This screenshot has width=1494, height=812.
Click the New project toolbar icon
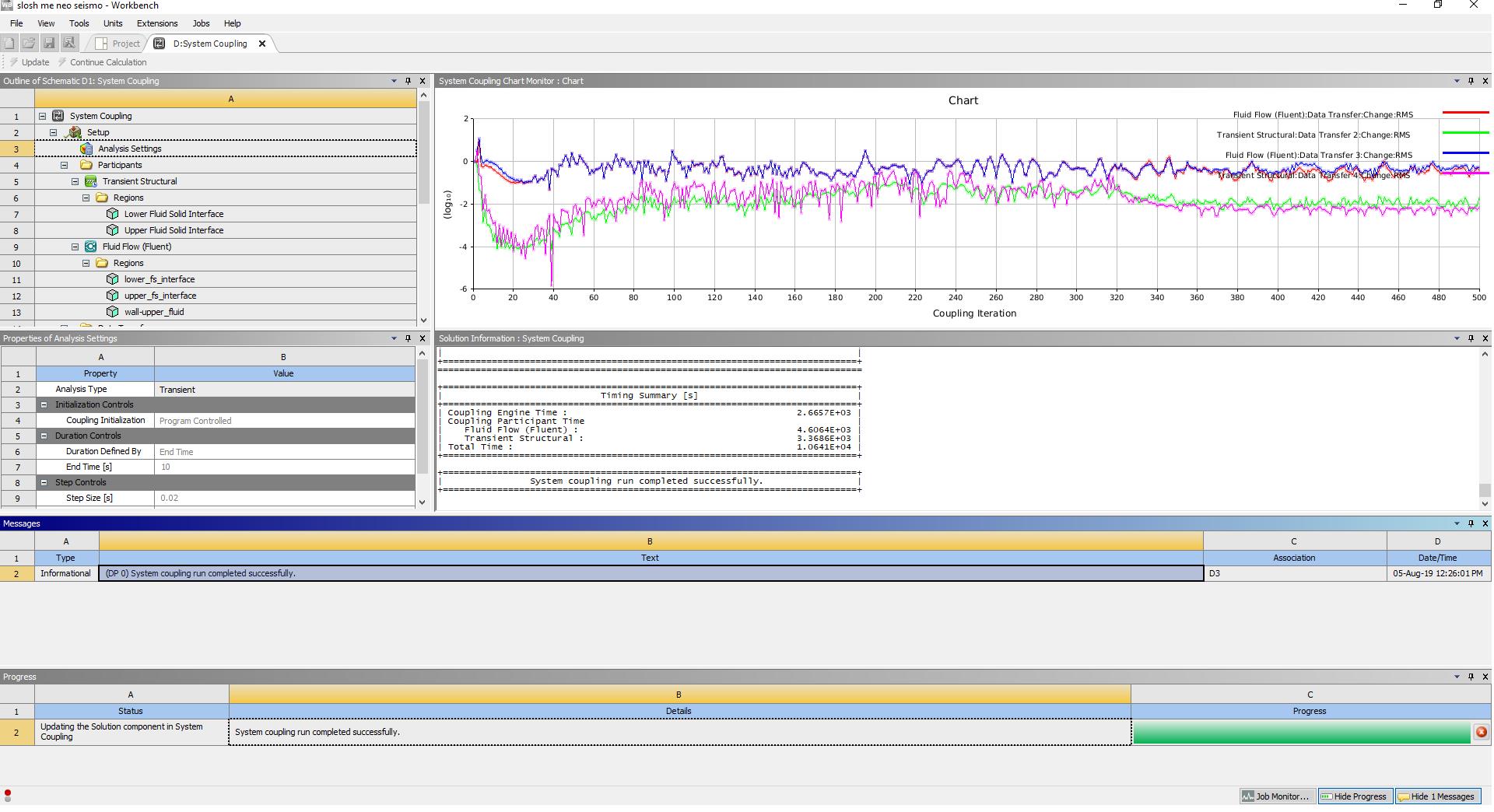9,44
